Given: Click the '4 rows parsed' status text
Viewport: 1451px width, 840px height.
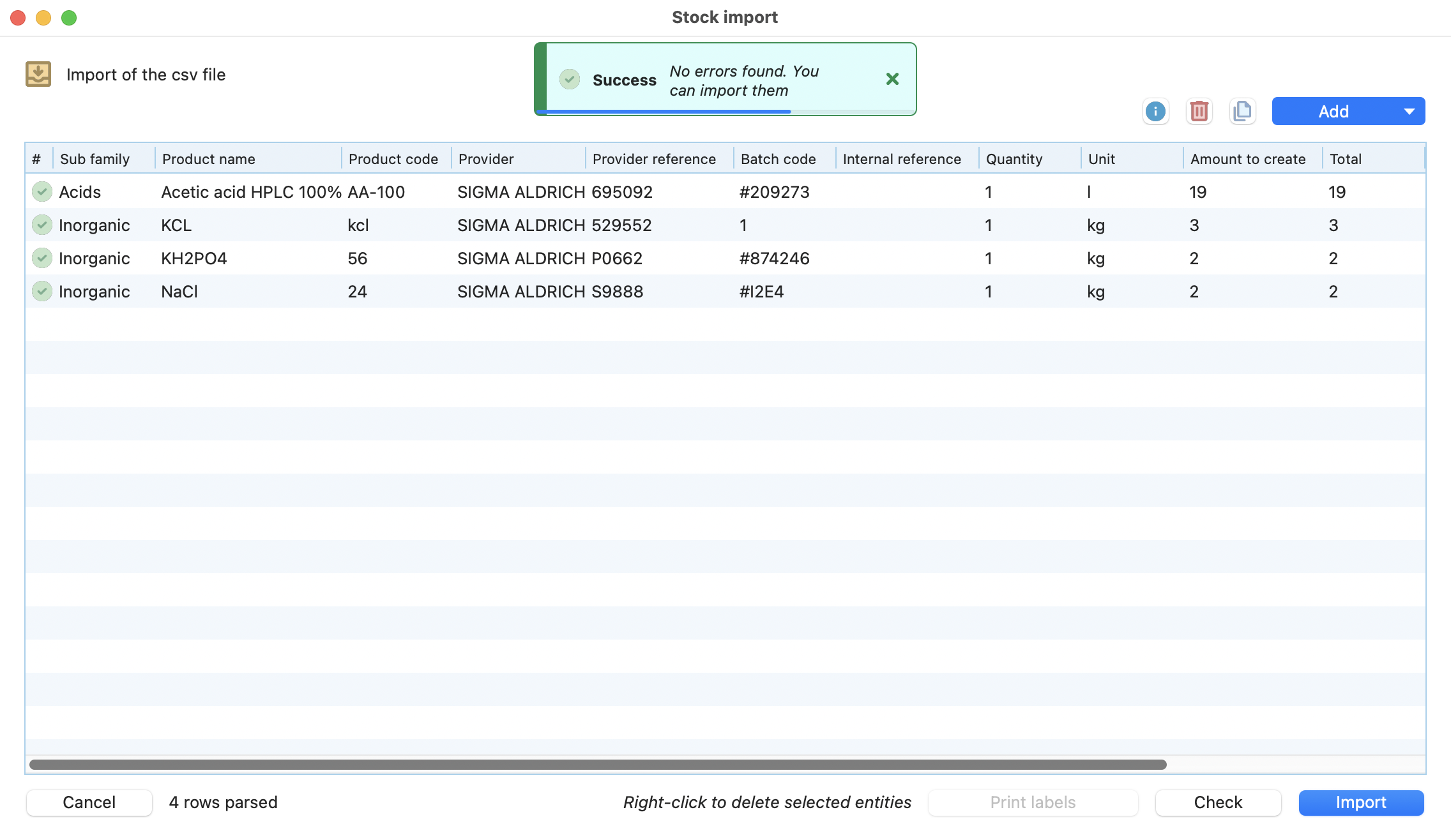Looking at the screenshot, I should (224, 802).
